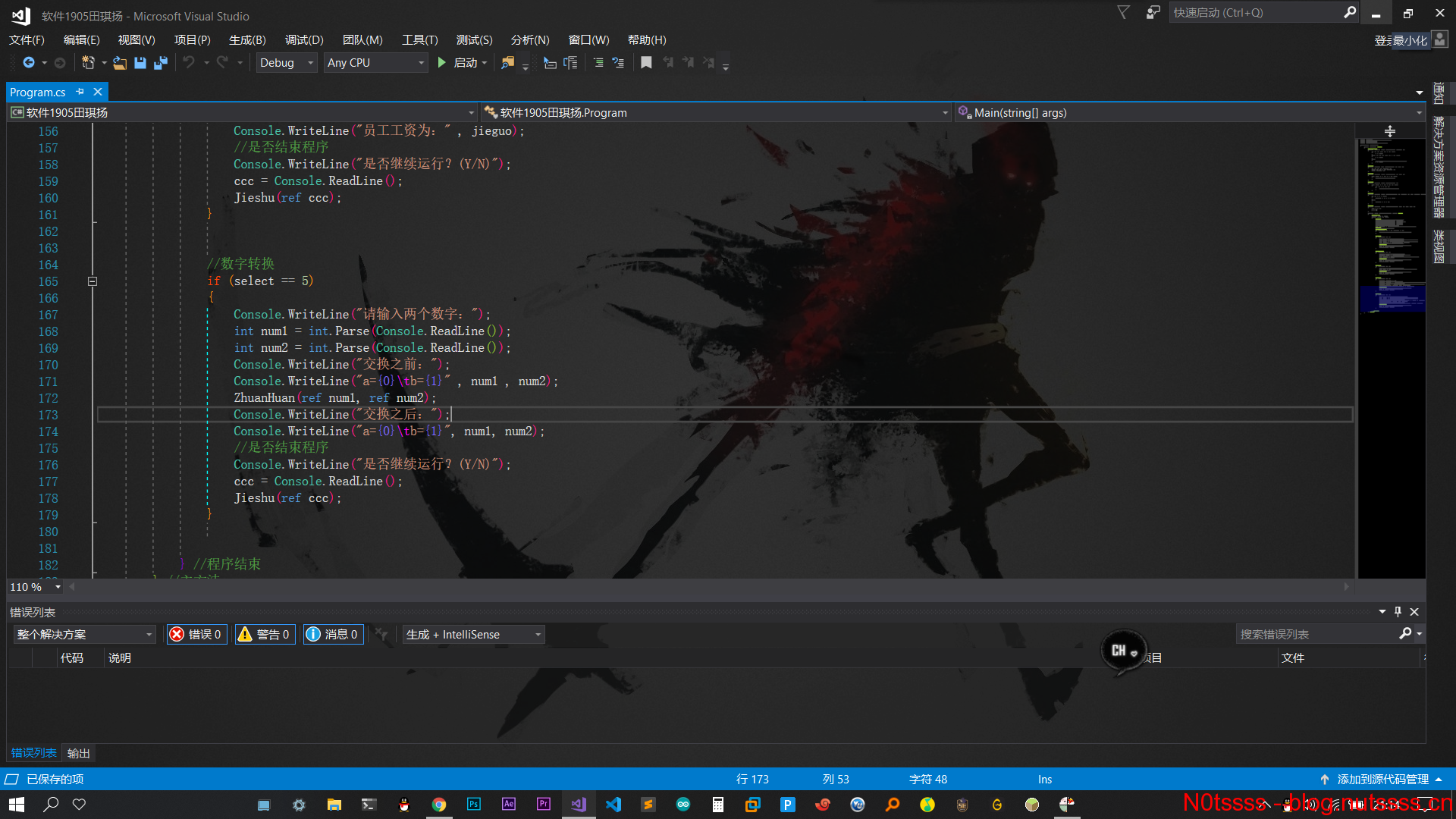Open the Debug configuration dropdown
1456x819 pixels.
pyautogui.click(x=287, y=63)
